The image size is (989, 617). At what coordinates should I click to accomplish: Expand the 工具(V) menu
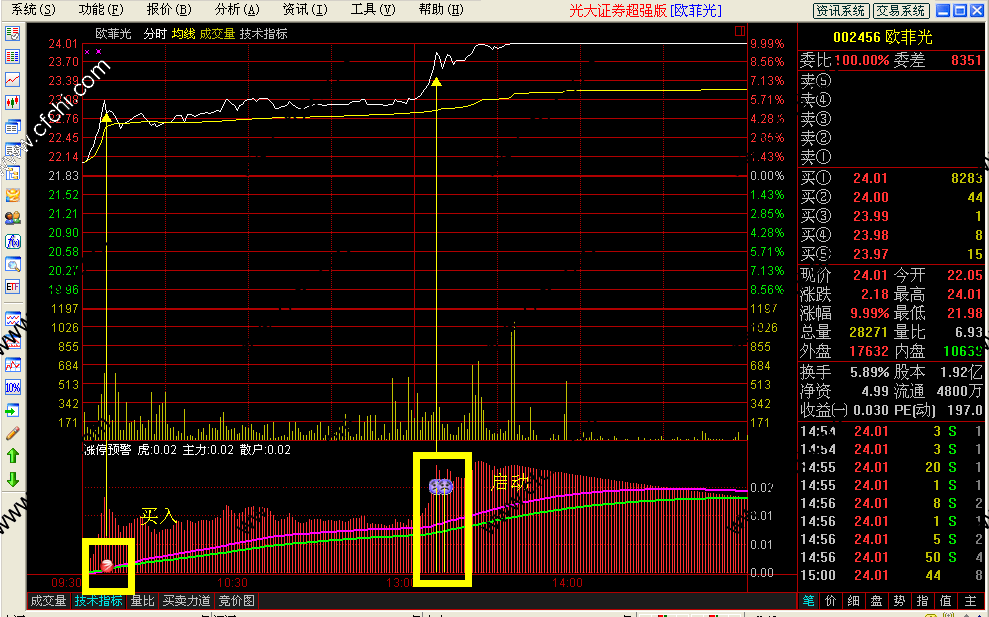(373, 10)
